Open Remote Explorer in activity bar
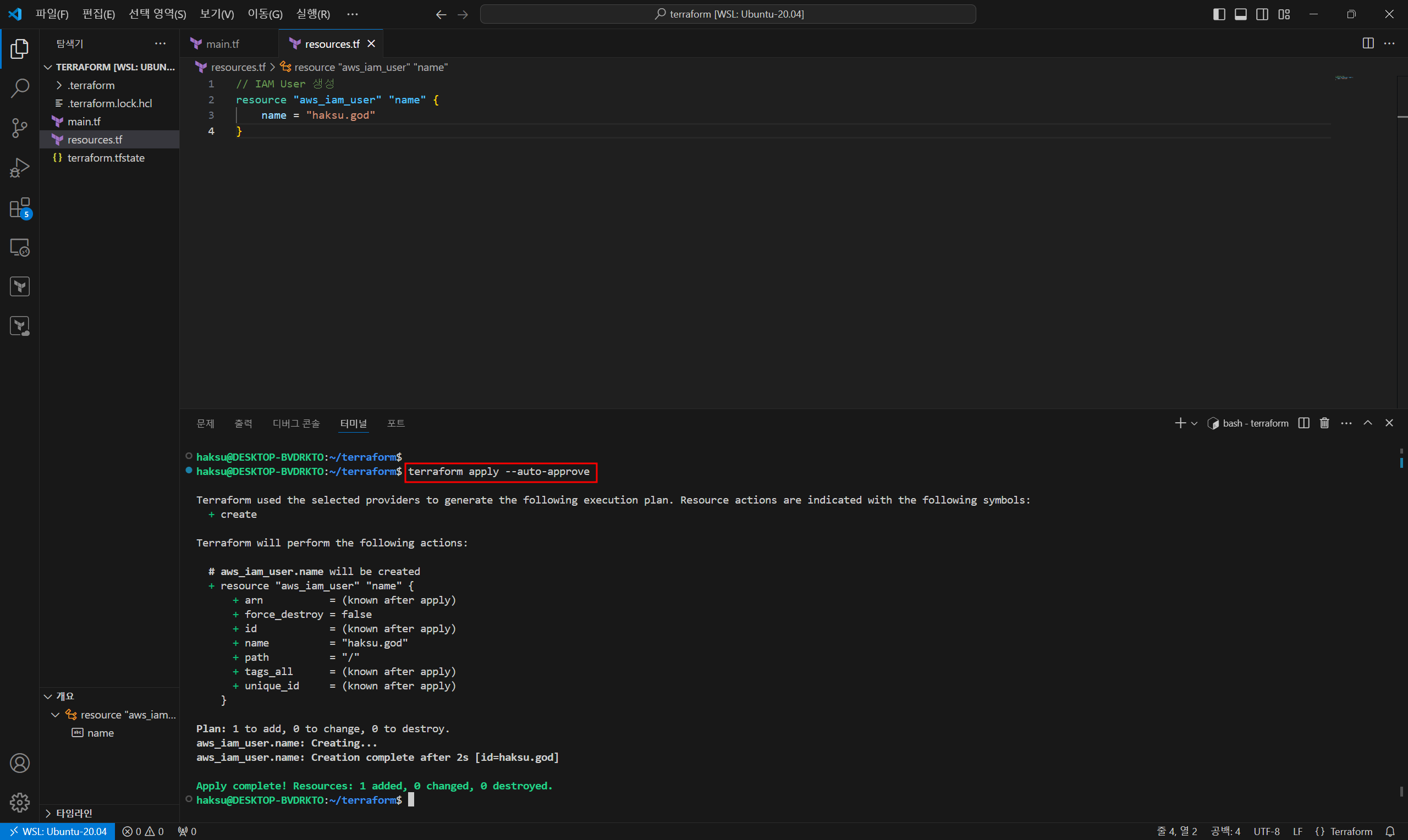 pos(20,247)
